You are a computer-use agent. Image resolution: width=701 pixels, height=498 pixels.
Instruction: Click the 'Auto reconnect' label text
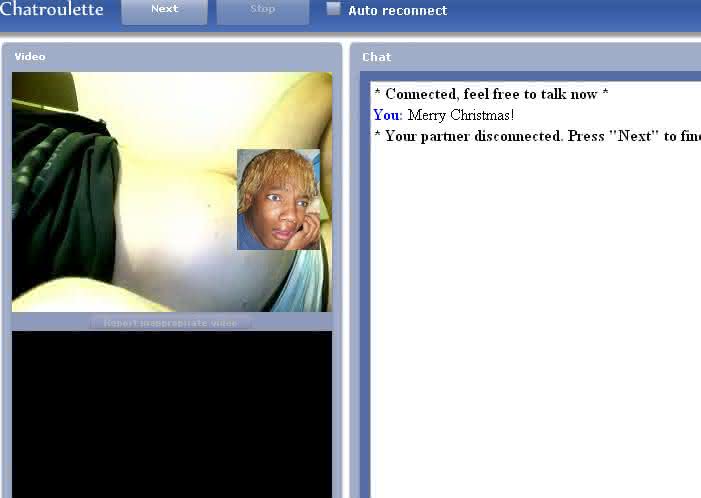tap(397, 11)
